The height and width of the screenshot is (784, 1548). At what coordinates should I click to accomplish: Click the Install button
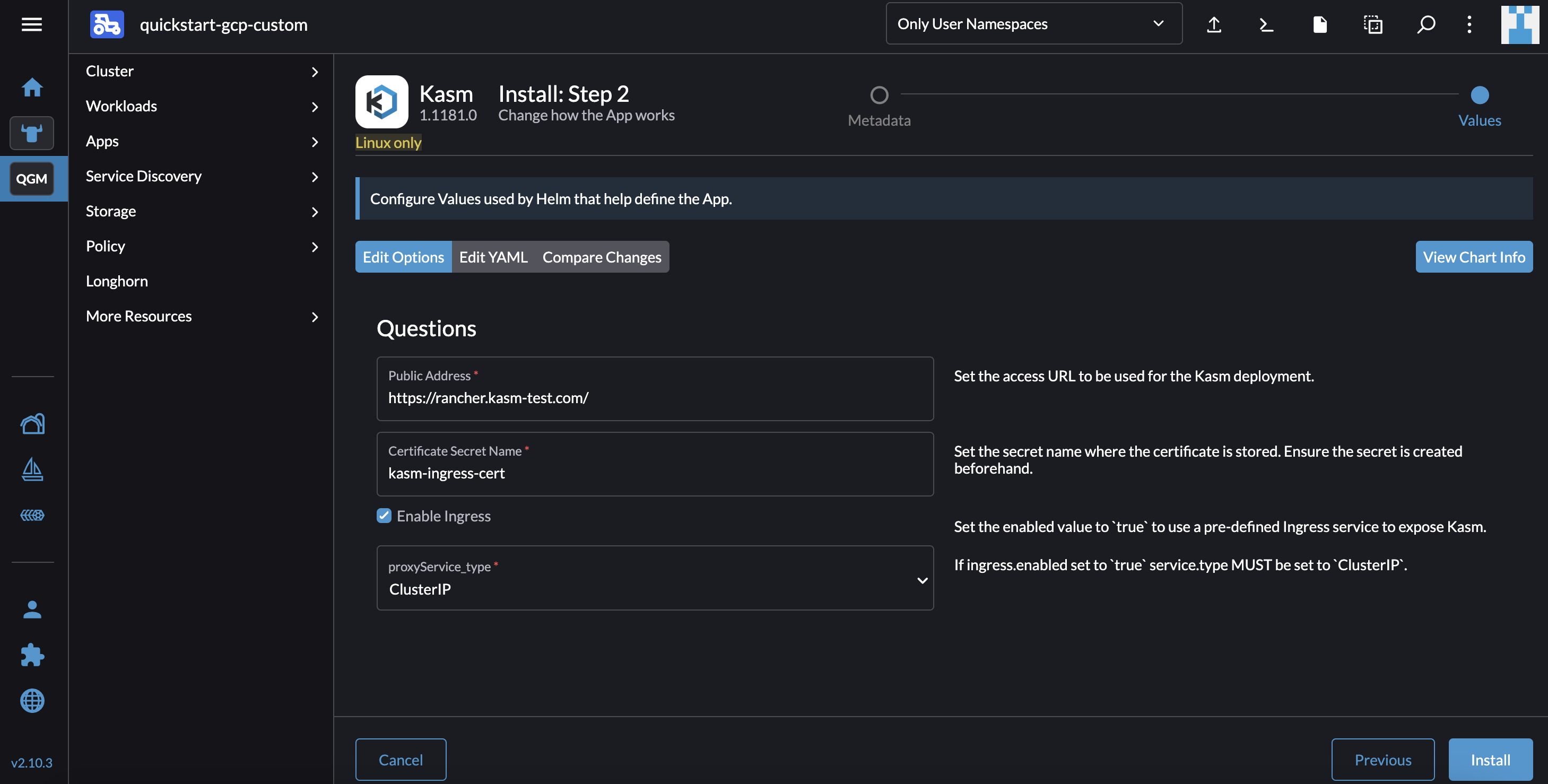click(1491, 760)
